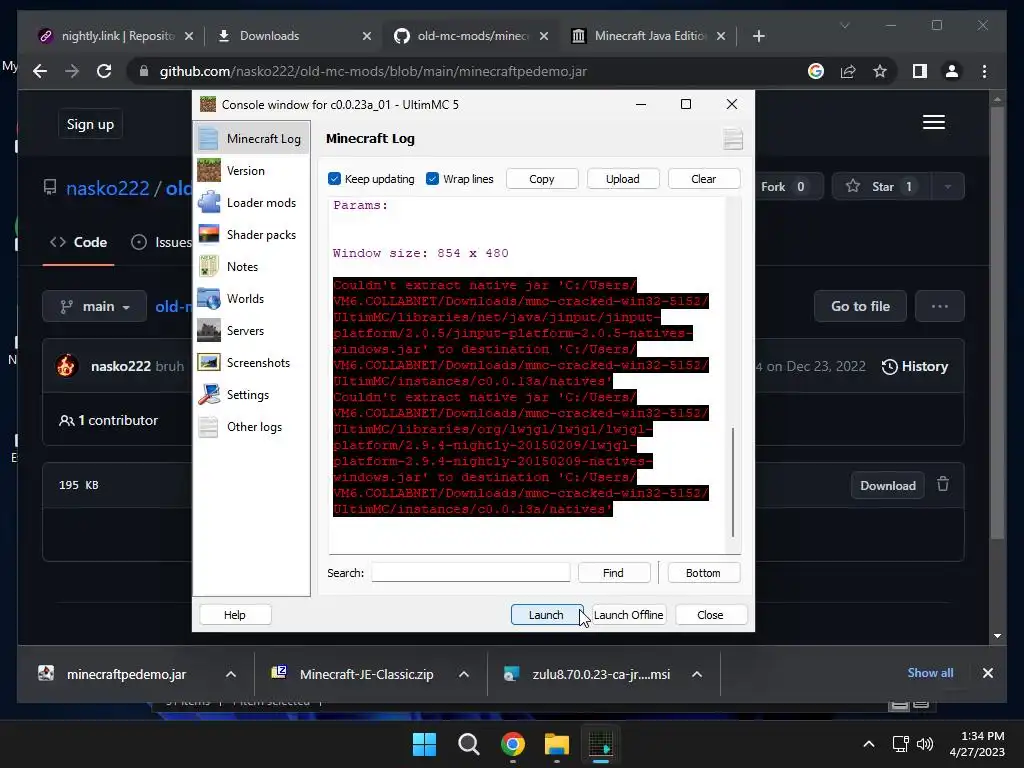The height and width of the screenshot is (768, 1024).
Task: Open the Worlds page
Action: [x=251, y=298]
